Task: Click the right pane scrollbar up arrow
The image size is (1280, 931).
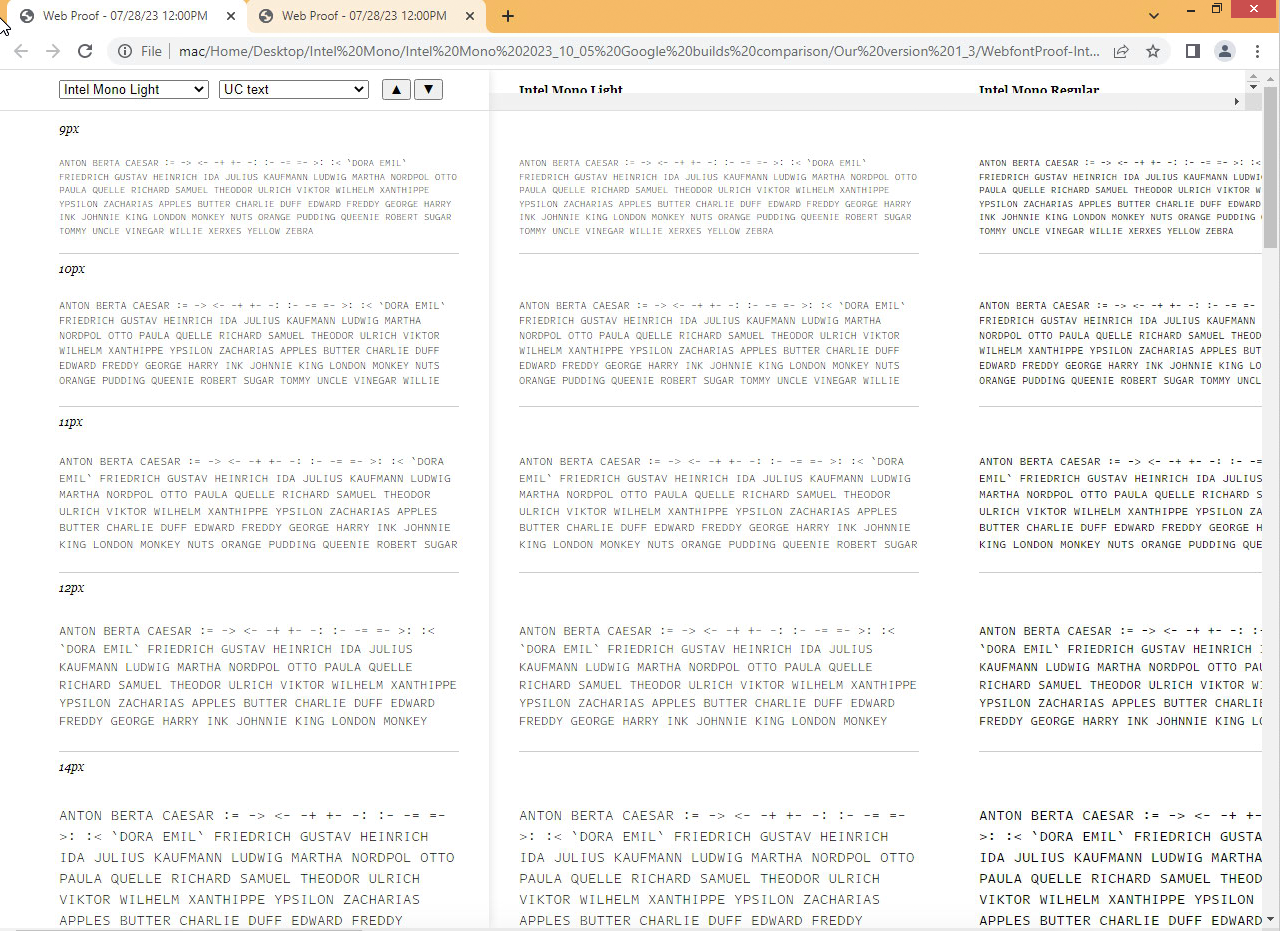Action: coord(1253,76)
